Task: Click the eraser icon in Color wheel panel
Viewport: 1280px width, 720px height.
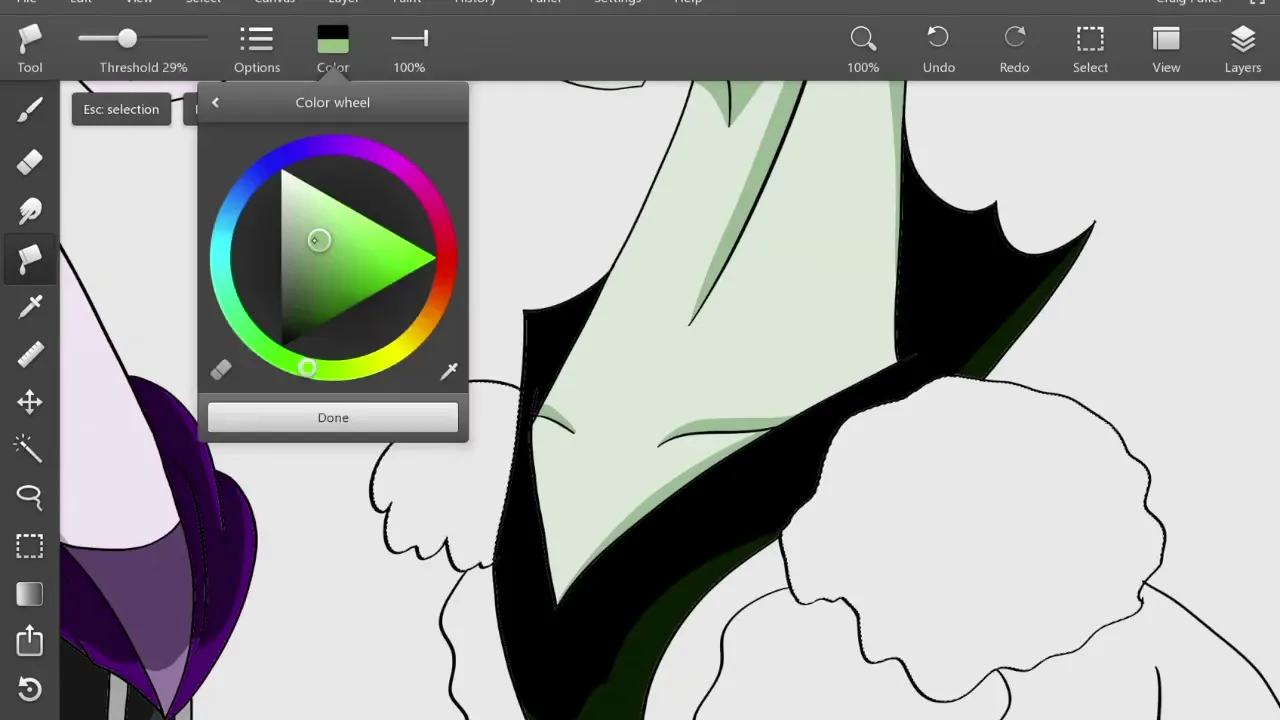Action: click(221, 371)
